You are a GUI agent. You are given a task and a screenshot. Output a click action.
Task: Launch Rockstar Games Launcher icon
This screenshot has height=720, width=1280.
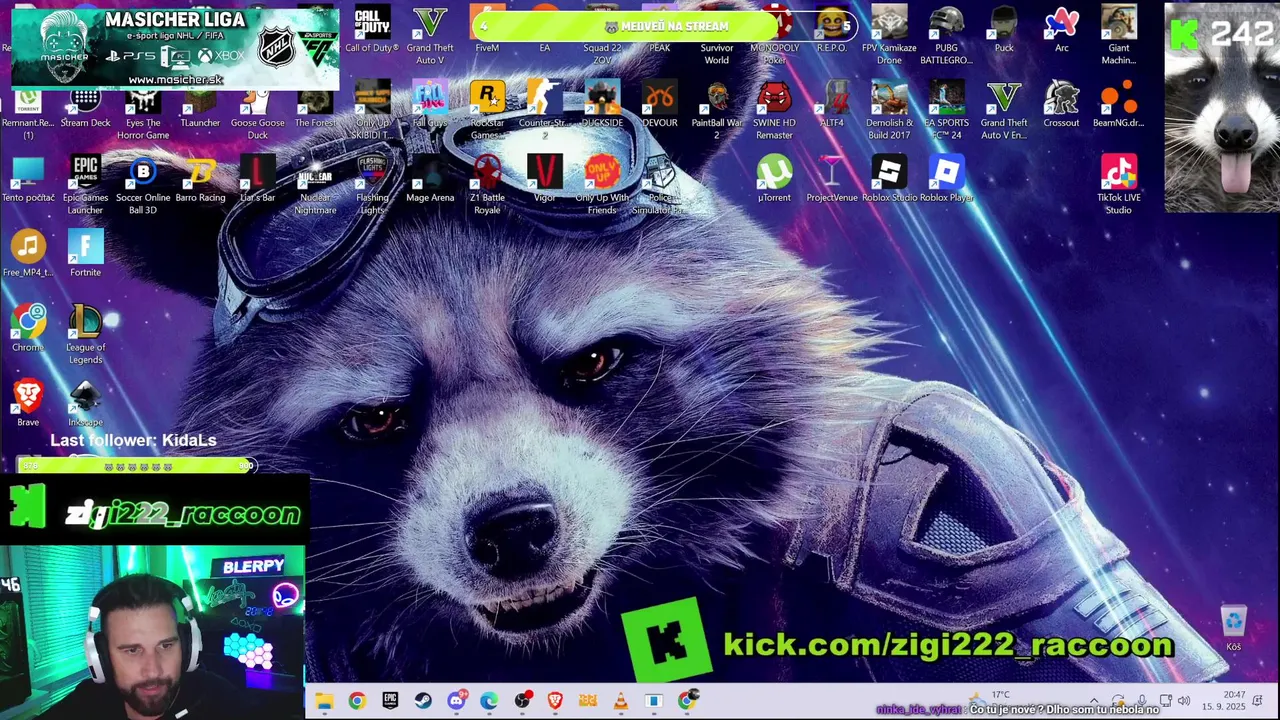pyautogui.click(x=487, y=110)
